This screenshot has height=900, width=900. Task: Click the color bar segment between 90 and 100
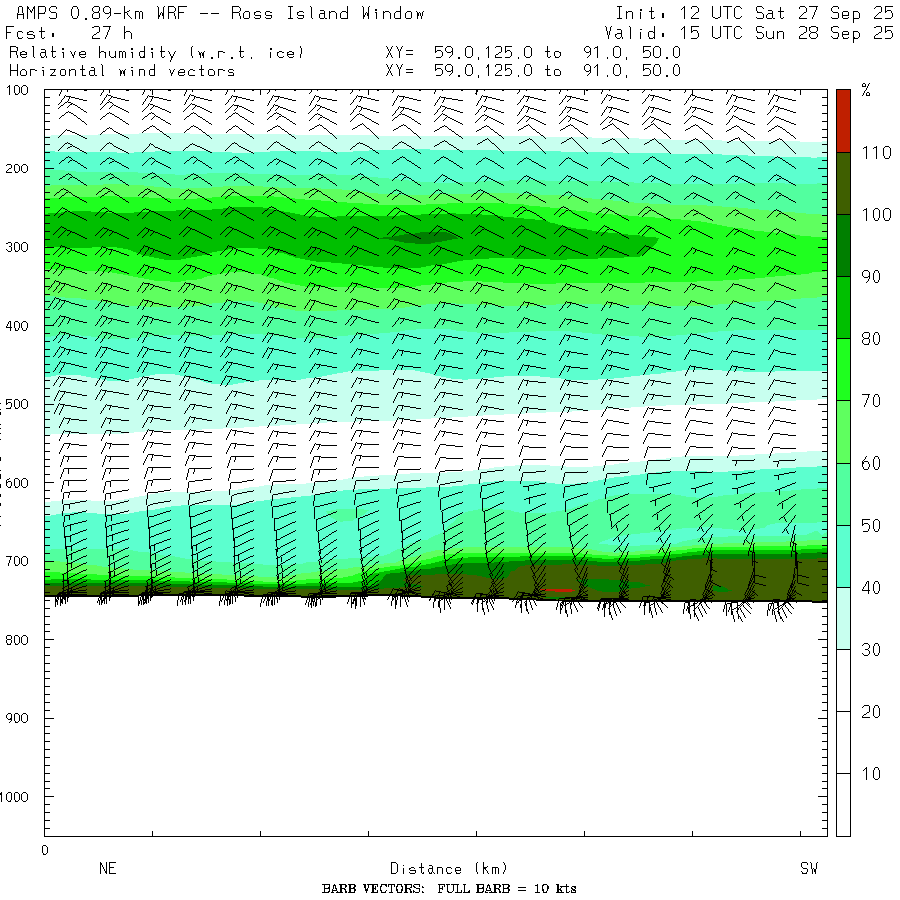(x=843, y=246)
